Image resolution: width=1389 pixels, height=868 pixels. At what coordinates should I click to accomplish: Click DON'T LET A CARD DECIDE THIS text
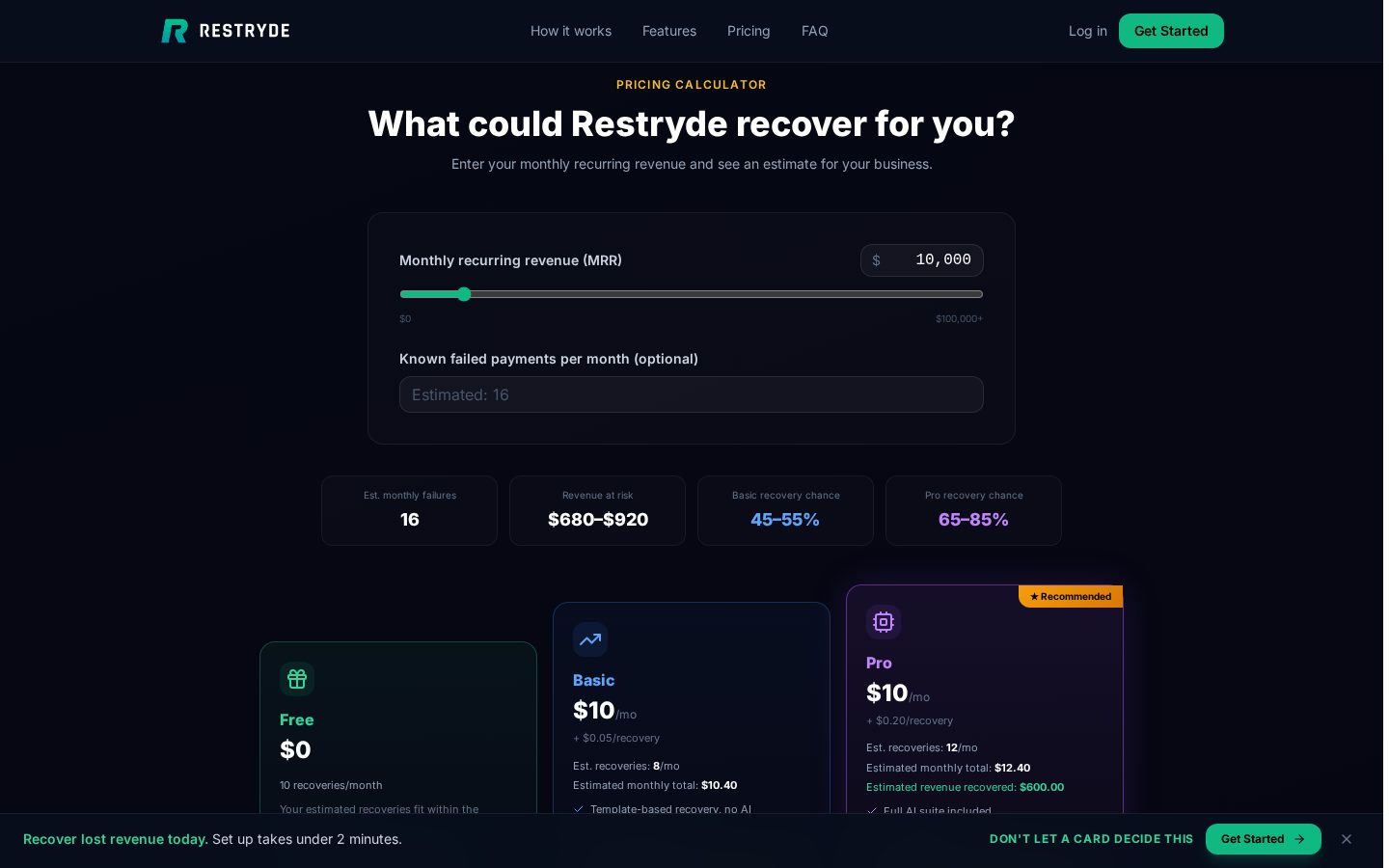(1091, 839)
